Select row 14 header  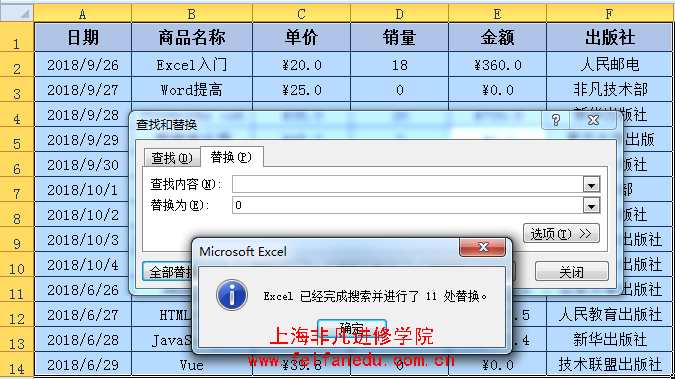pos(17,365)
